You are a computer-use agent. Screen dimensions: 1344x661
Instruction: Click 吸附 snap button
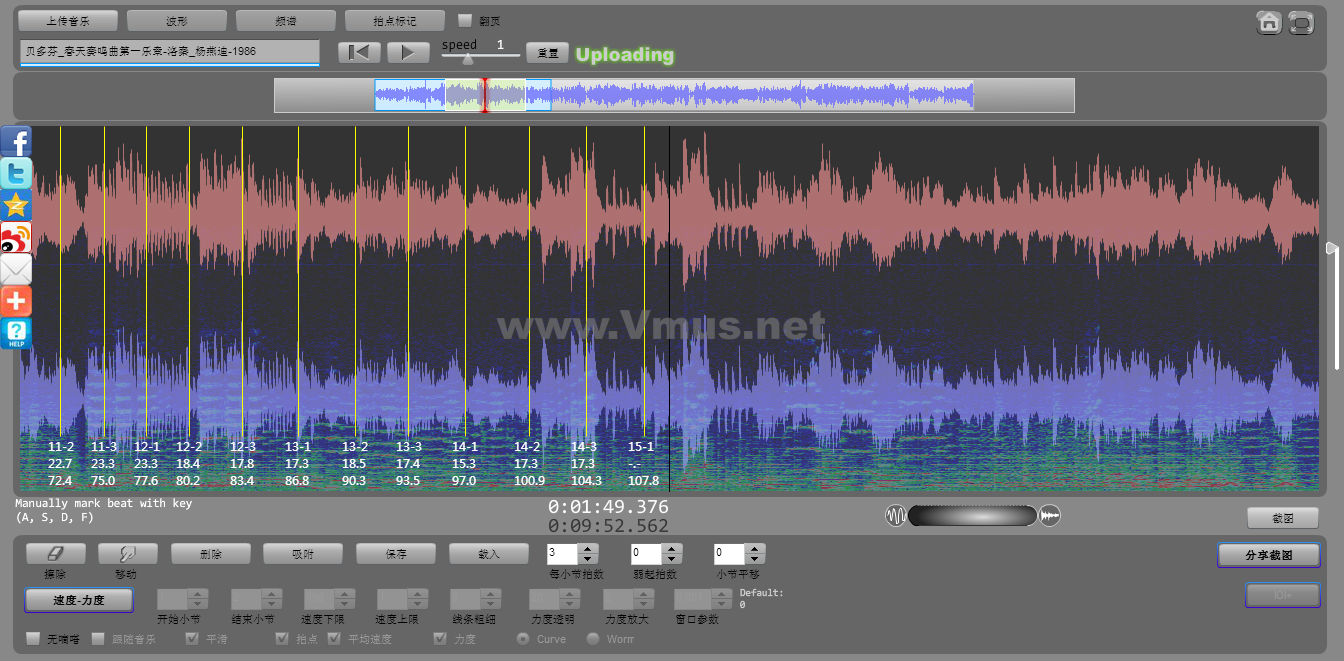[x=303, y=553]
